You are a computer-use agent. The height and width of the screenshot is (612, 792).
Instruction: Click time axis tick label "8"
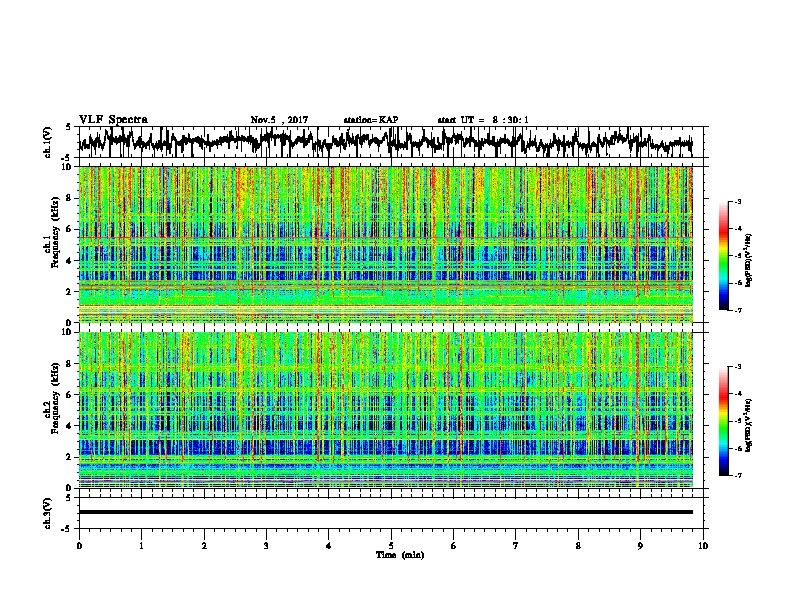(x=578, y=546)
